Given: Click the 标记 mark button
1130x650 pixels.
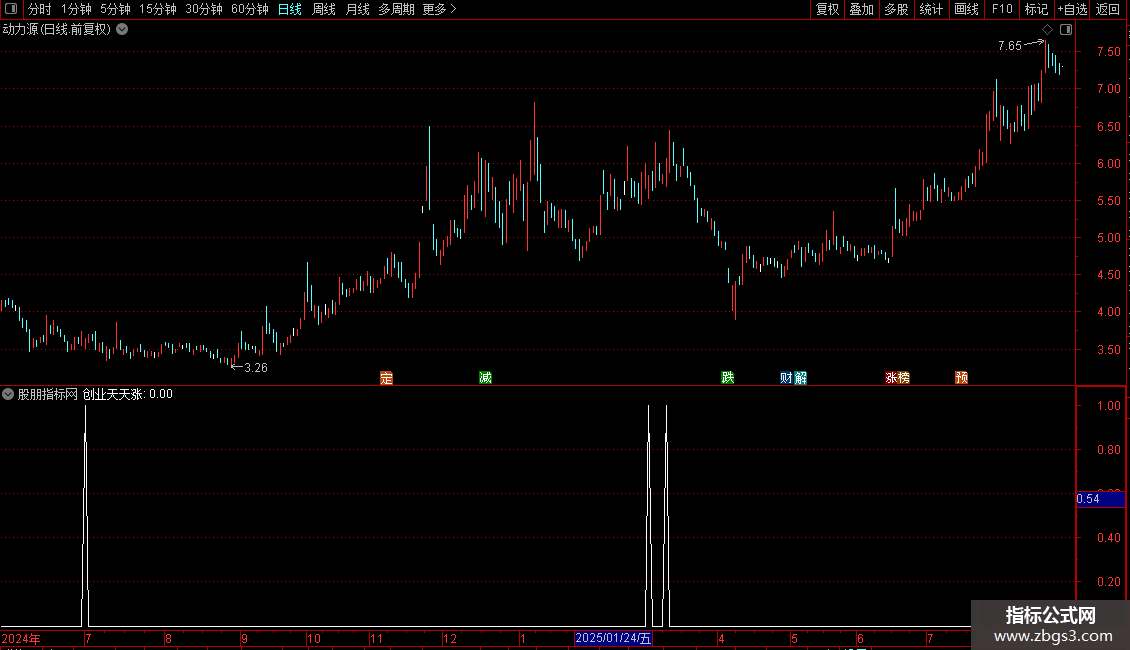Looking at the screenshot, I should tap(1036, 9).
